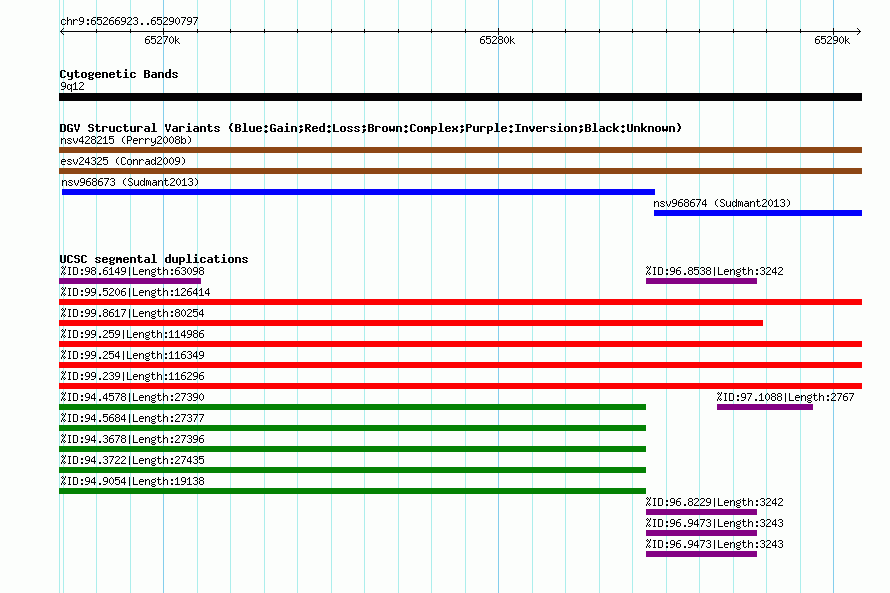Click the %ID:99.259|Length:114986 label
890x593 pixels.
click(132, 334)
